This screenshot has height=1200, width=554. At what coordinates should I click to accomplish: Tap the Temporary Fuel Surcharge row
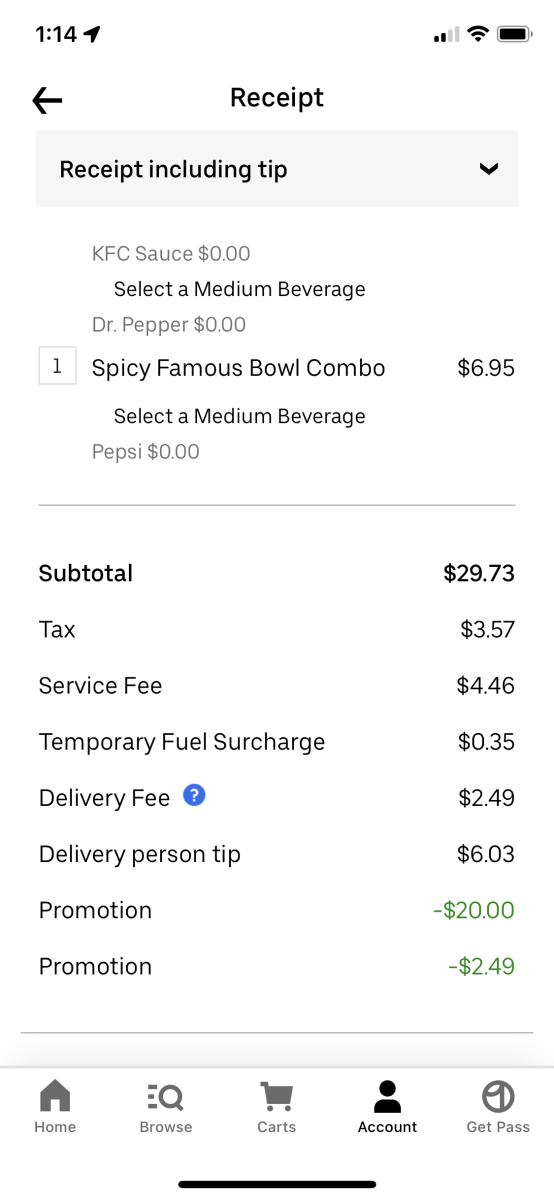click(277, 742)
